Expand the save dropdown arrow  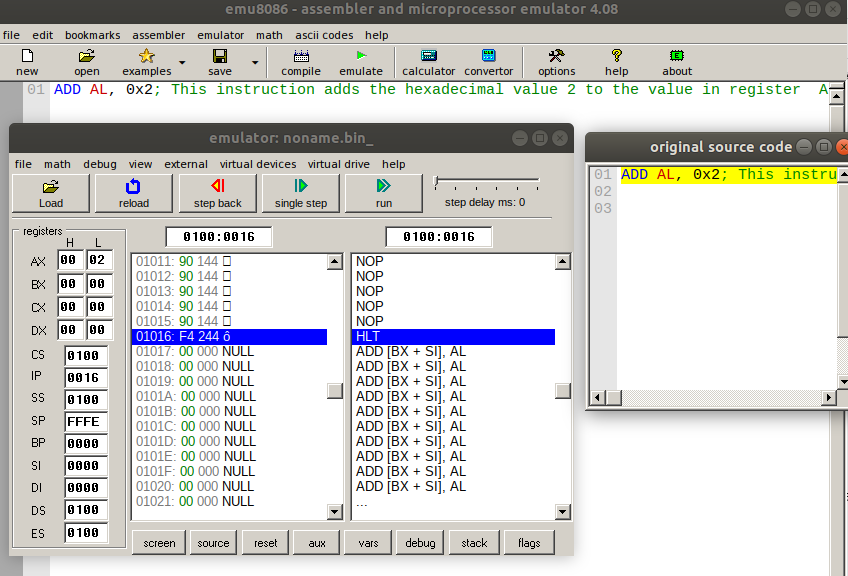pyautogui.click(x=255, y=63)
